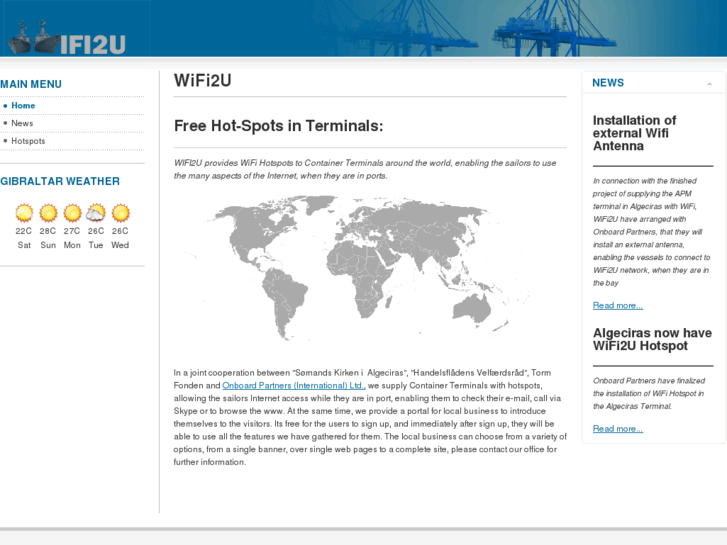Read more about external Wifi antenna installation
The width and height of the screenshot is (727, 545).
pos(618,306)
